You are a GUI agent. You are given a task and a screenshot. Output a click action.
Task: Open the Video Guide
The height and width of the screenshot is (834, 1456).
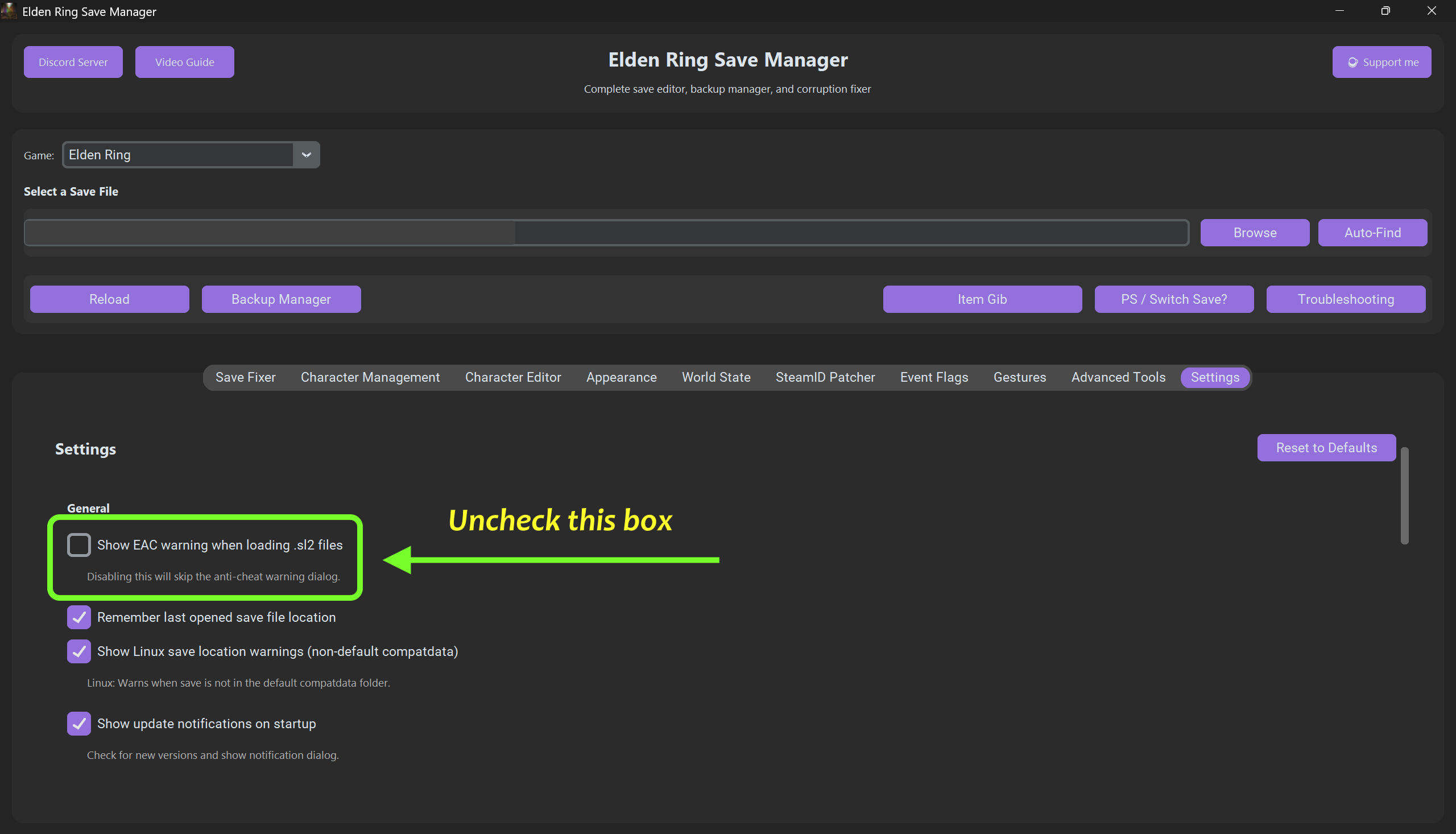(184, 62)
